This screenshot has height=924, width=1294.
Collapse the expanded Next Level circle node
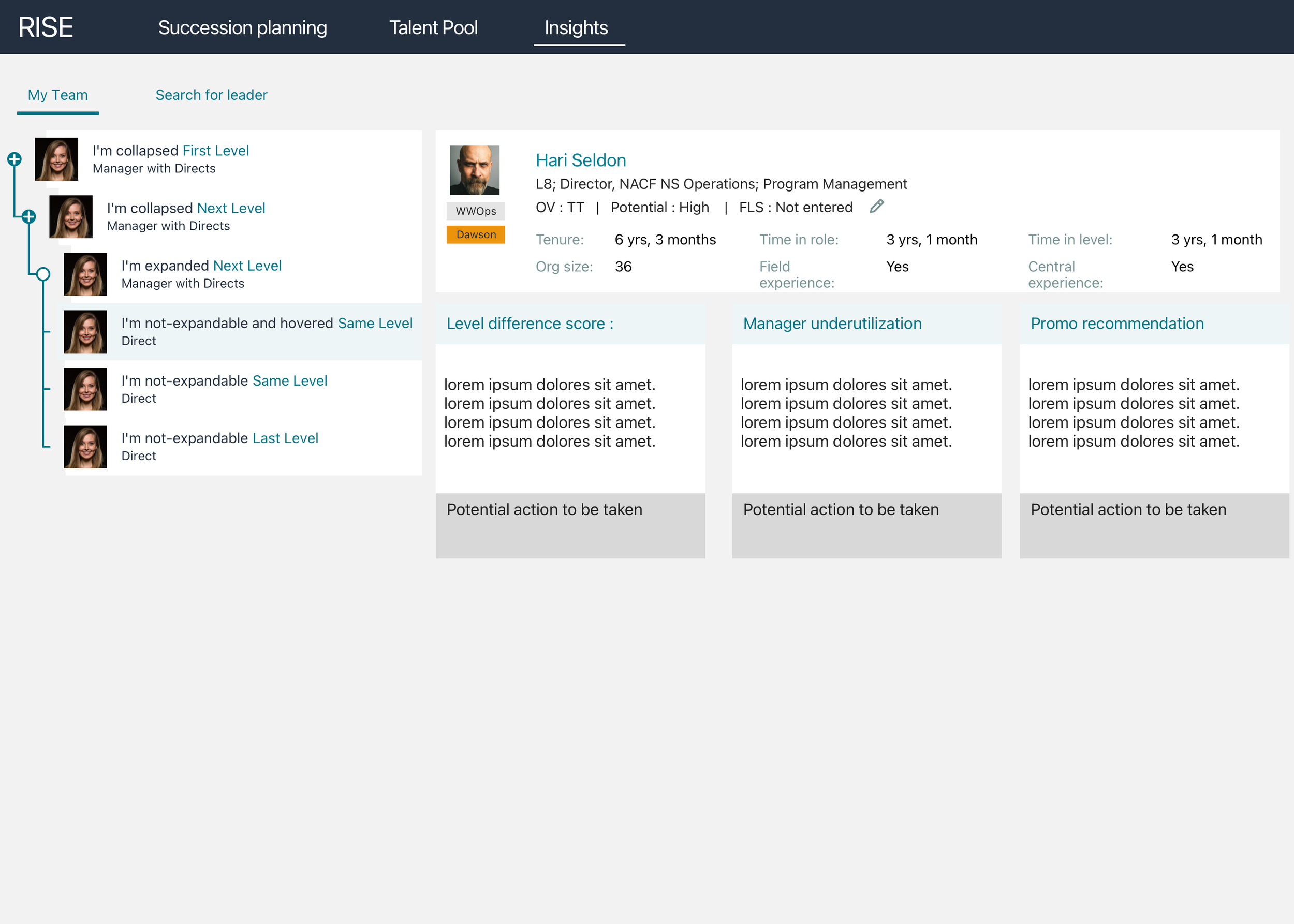43,274
